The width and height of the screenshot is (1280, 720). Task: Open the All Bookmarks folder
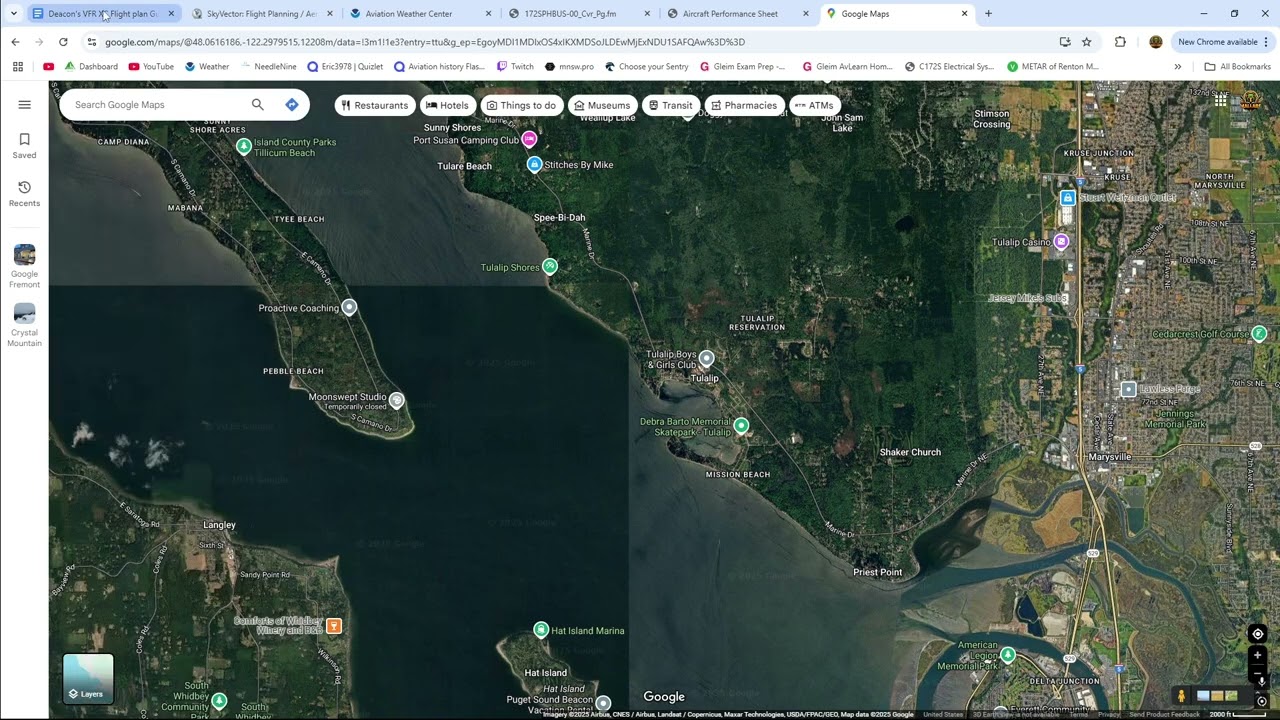point(1237,67)
